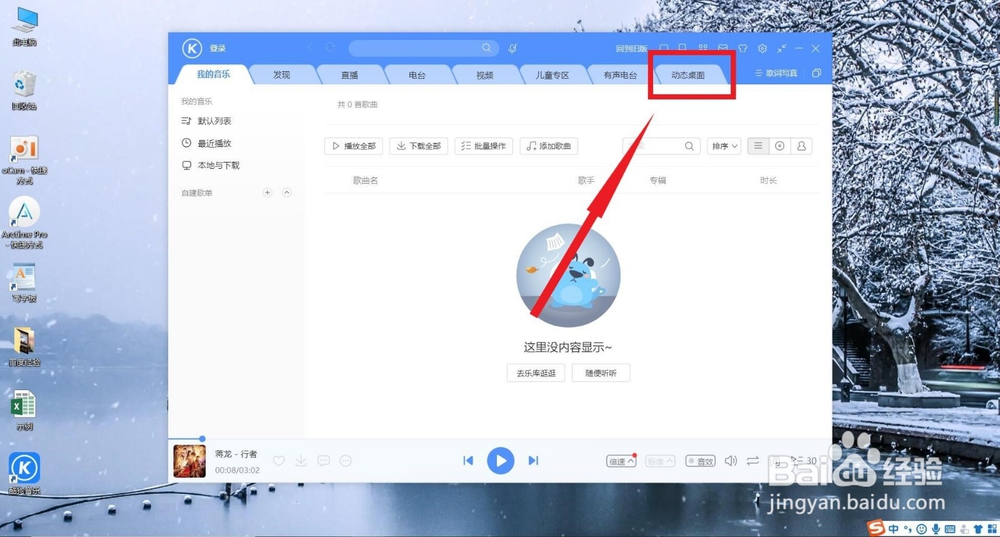Open the play queue showing 30 songs

pyautogui.click(x=804, y=460)
